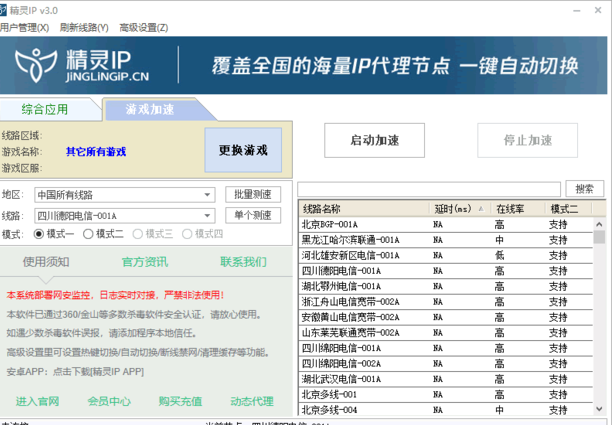
Task: Select the 湖北鄂州电信-001A row
Action: coord(445,286)
